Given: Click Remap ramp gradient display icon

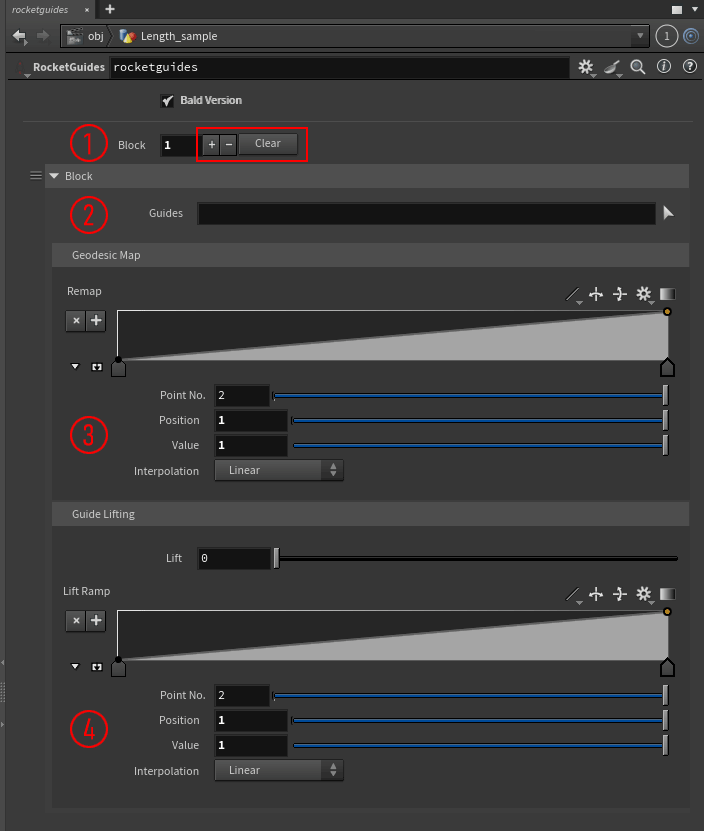Looking at the screenshot, I should (x=667, y=294).
